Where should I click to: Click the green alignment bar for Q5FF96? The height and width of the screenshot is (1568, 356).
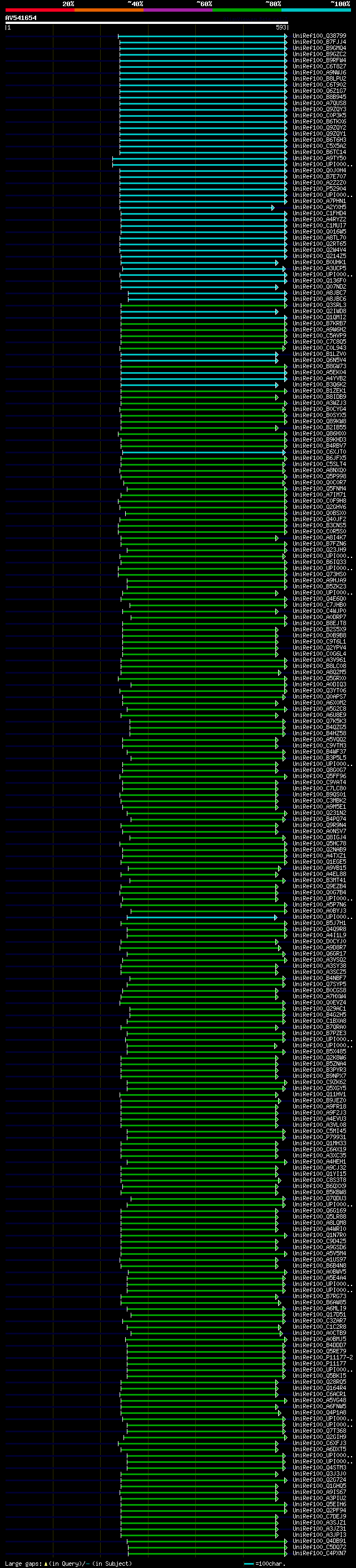[204, 776]
